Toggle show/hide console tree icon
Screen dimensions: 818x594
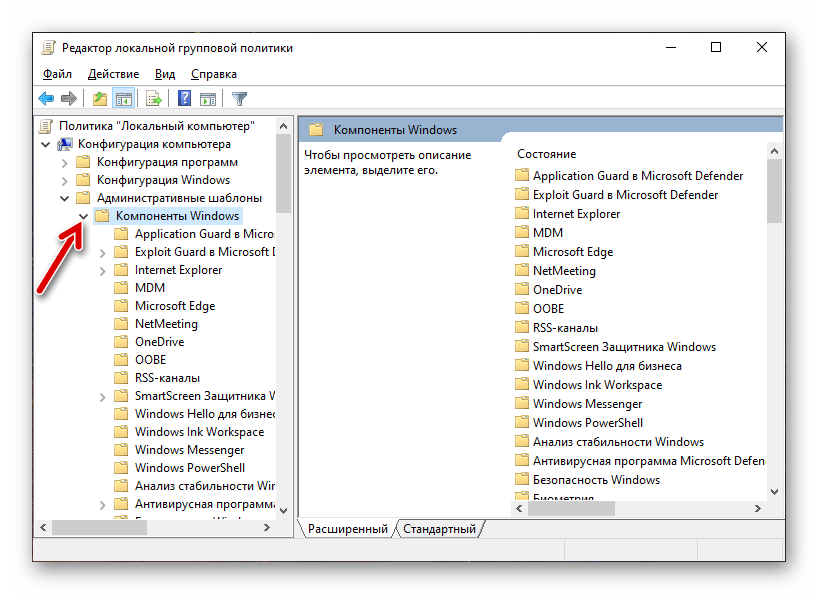(x=124, y=98)
